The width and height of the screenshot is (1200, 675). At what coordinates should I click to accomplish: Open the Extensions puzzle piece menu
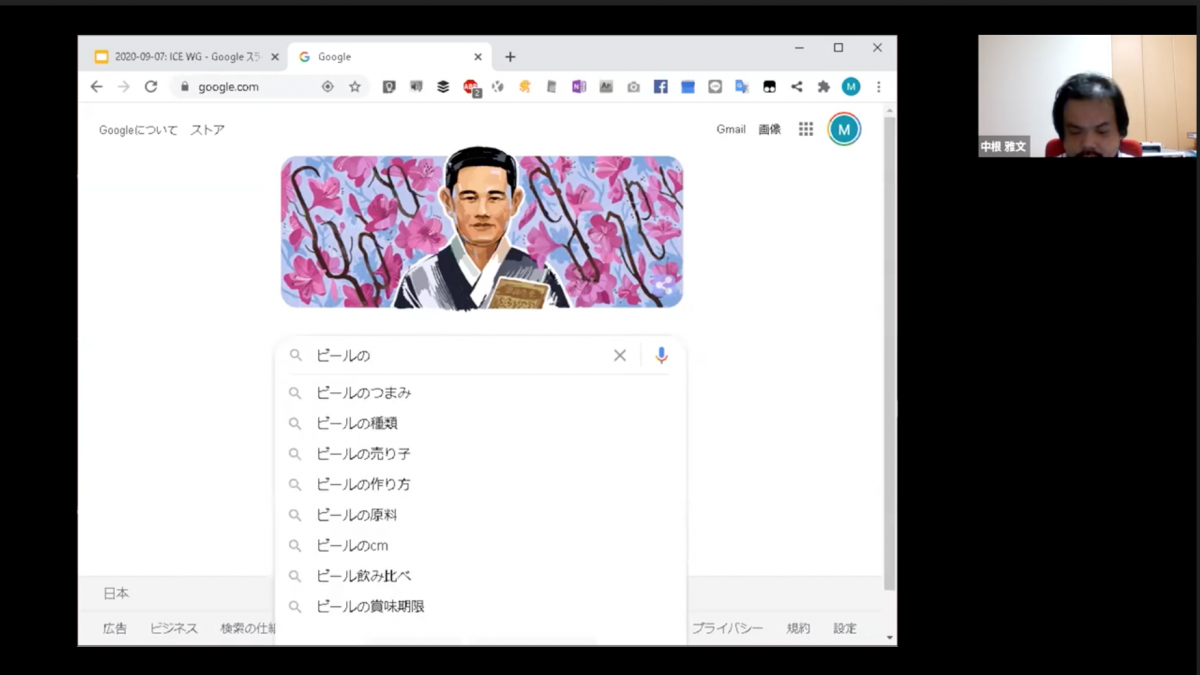tap(824, 87)
